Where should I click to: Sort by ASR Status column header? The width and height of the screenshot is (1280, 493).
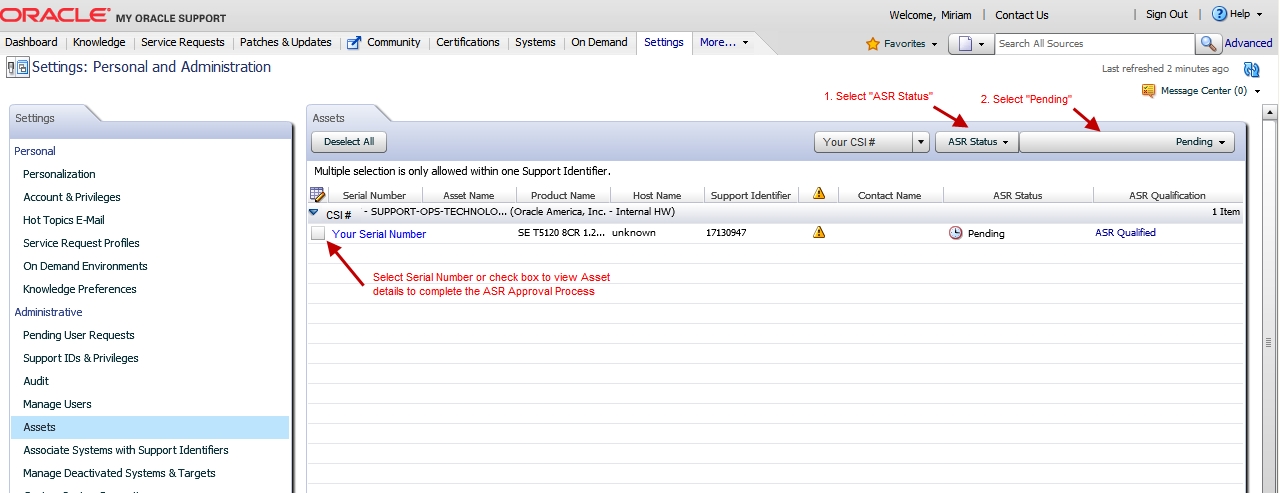click(1018, 195)
